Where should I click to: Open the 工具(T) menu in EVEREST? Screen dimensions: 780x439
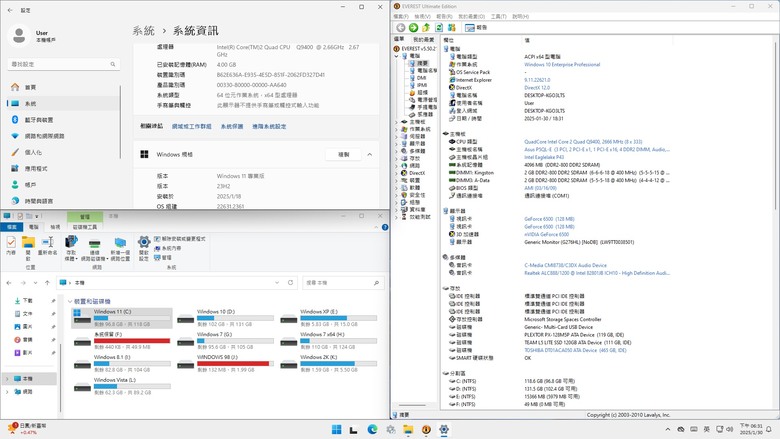tap(498, 16)
